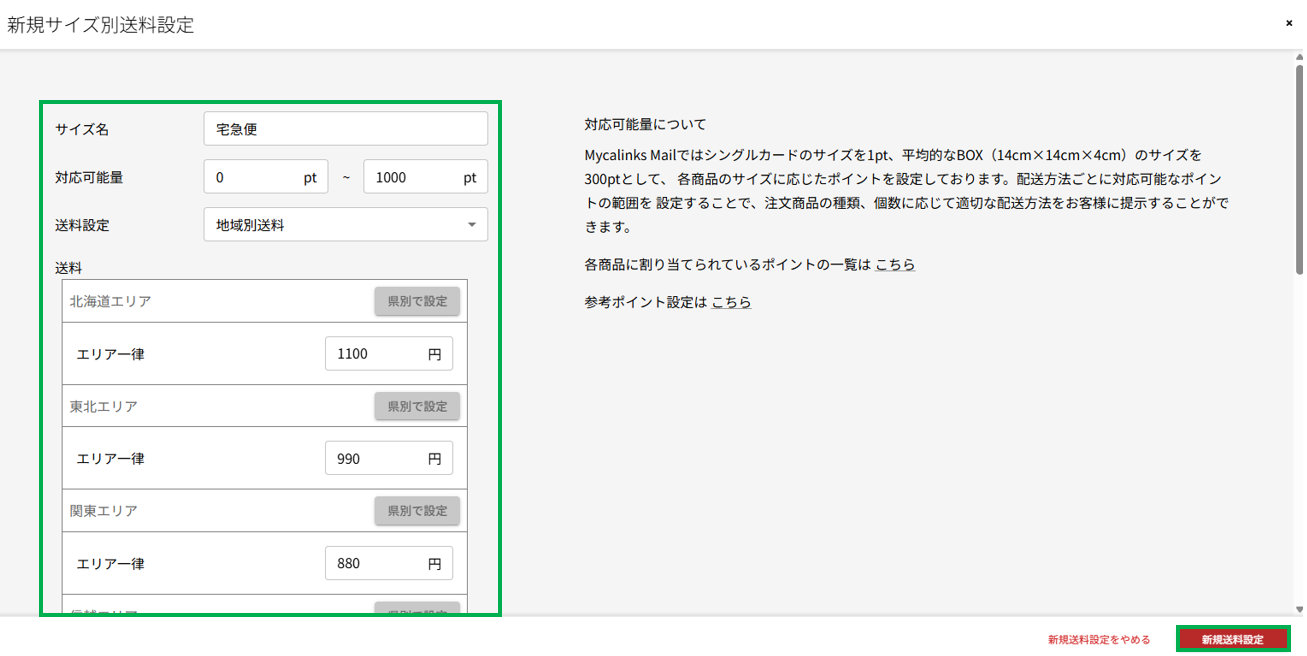The image size is (1307, 656).
Task: Click the red 新規送料設定 button
Action: point(1232,639)
